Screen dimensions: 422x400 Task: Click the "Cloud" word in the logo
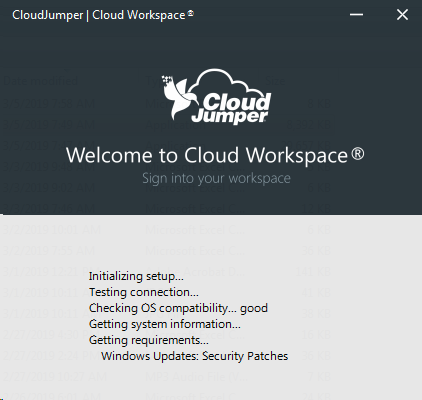(237, 102)
